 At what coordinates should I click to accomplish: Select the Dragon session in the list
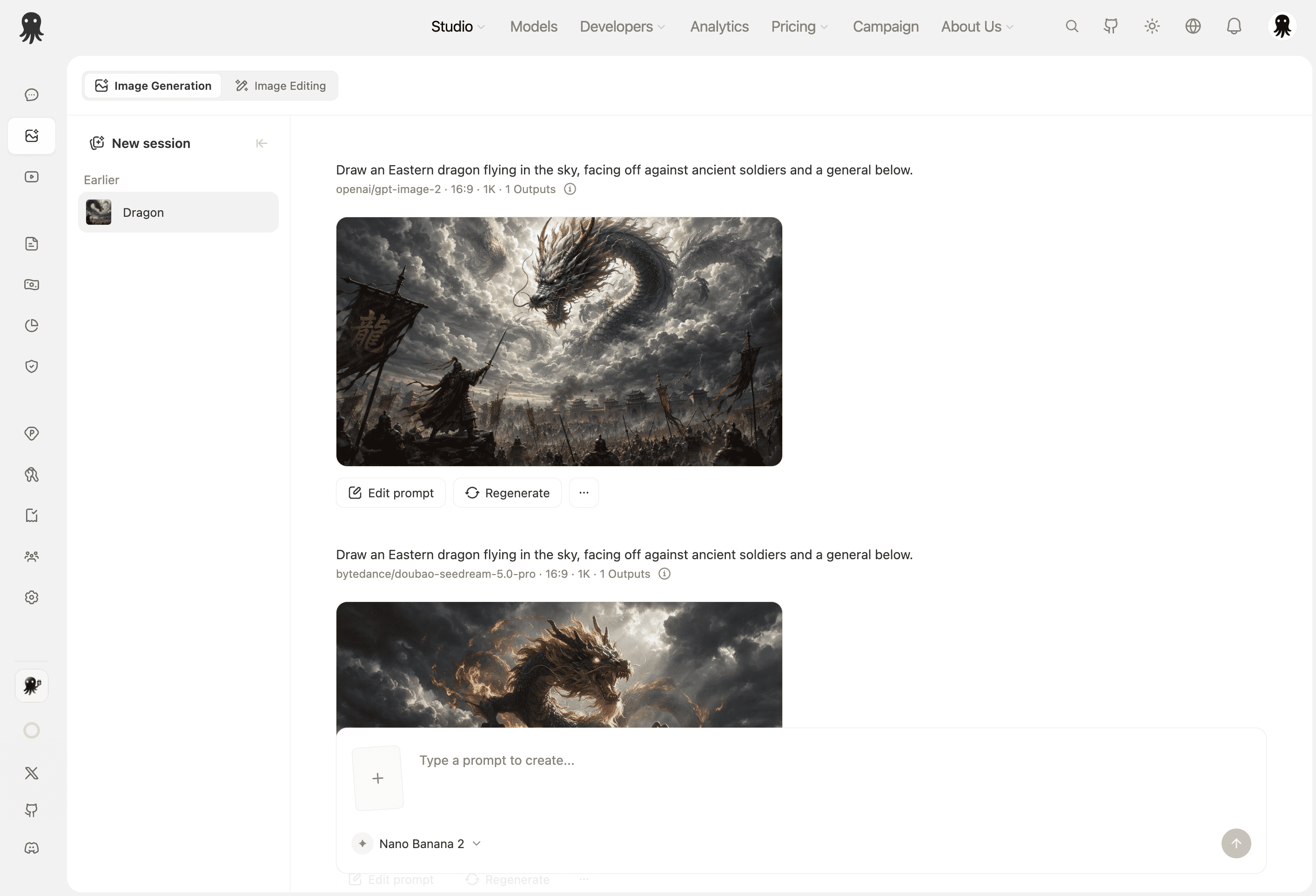[x=178, y=212]
